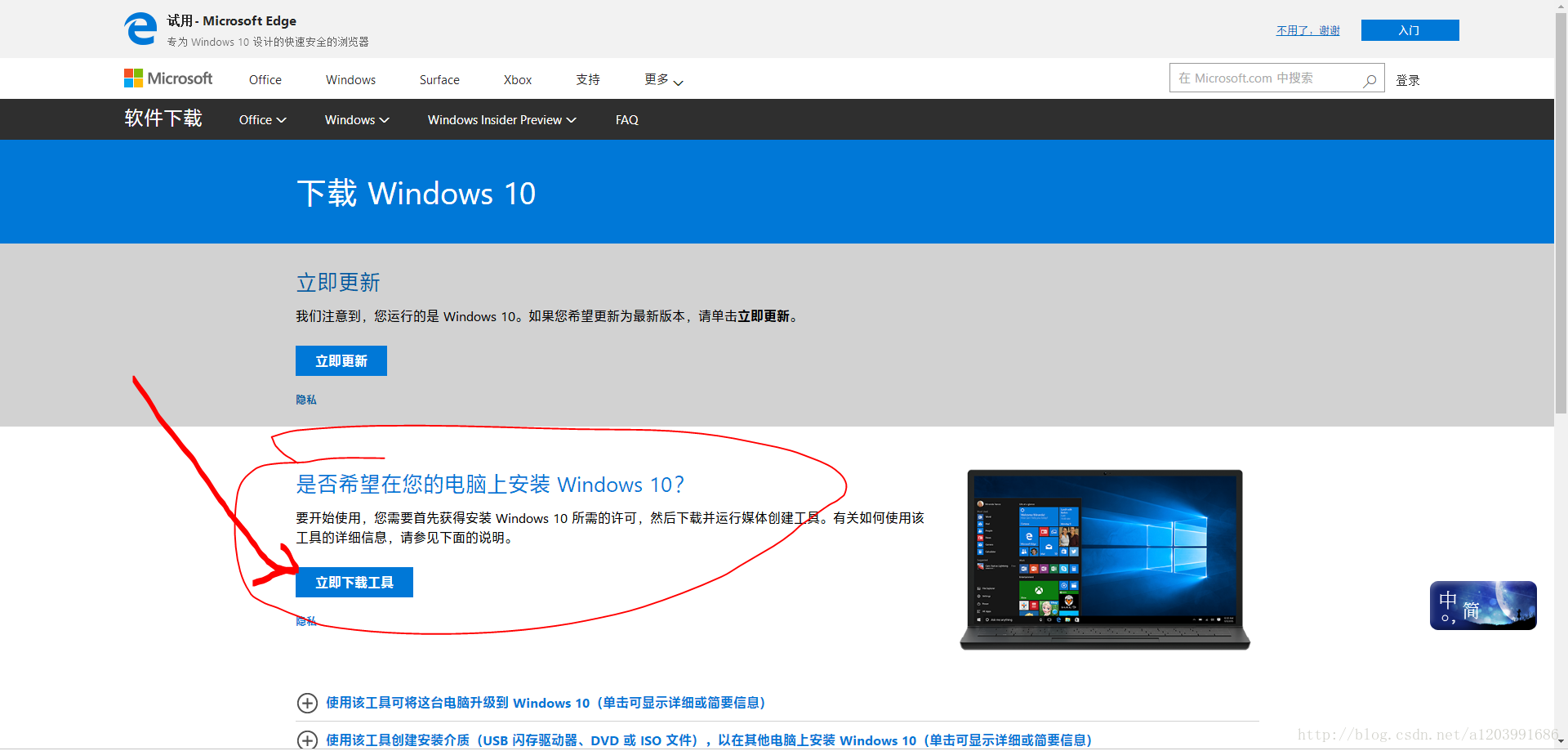This screenshot has height=751, width=1568.
Task: Click the 入门 button in Edge banner
Action: click(x=1410, y=30)
